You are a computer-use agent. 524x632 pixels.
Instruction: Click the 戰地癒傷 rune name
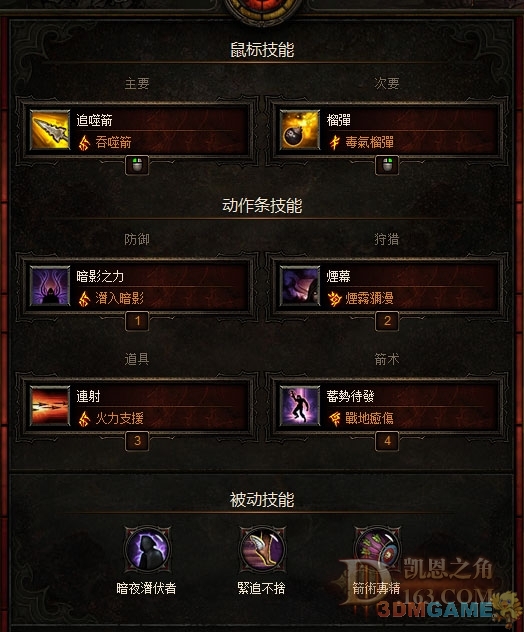coord(369,418)
